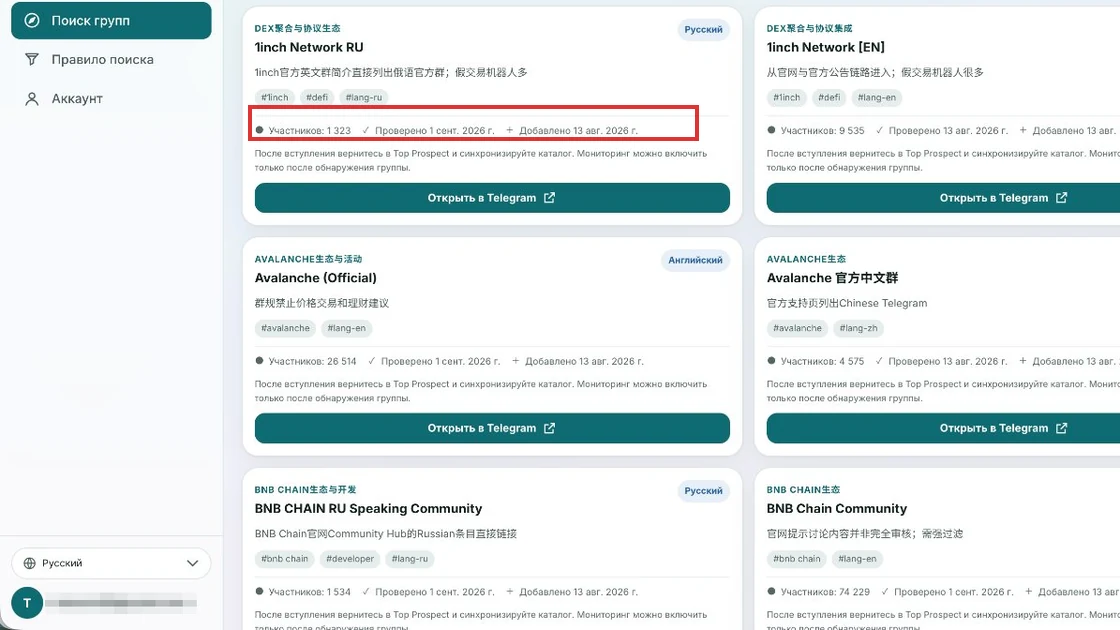Screen dimensions: 1120x630
Task: Click #lang-ru tag on BNB CHAIN RU Speaking Community
Action: [410, 559]
